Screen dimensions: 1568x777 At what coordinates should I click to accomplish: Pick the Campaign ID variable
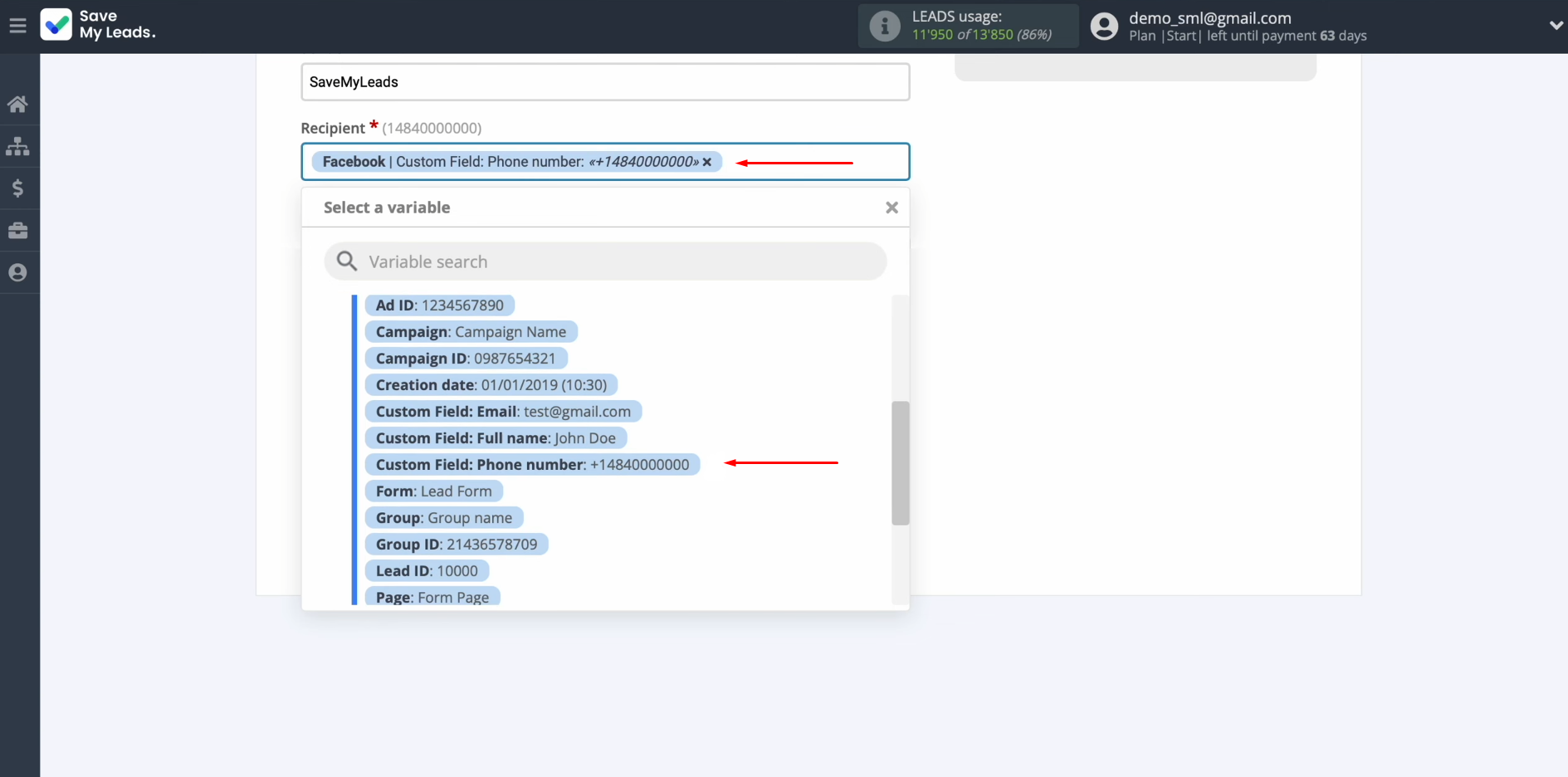[x=465, y=359]
